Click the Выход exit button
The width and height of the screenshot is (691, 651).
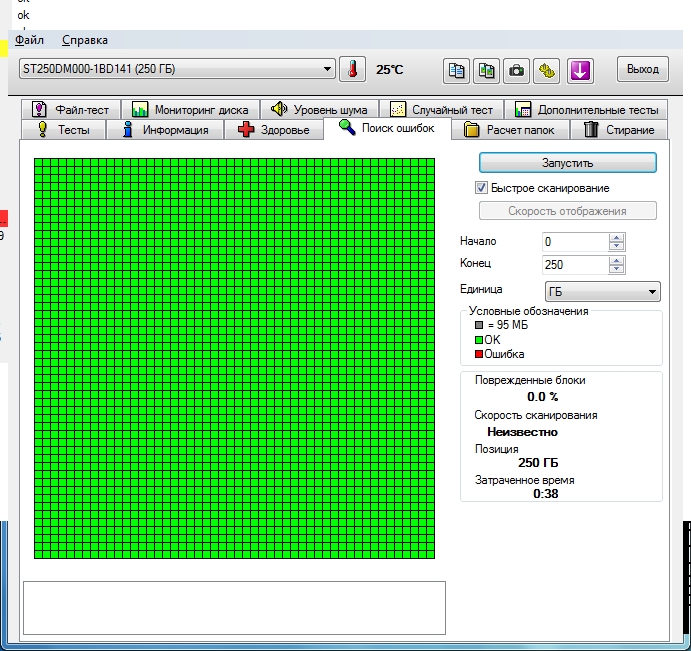coord(643,69)
